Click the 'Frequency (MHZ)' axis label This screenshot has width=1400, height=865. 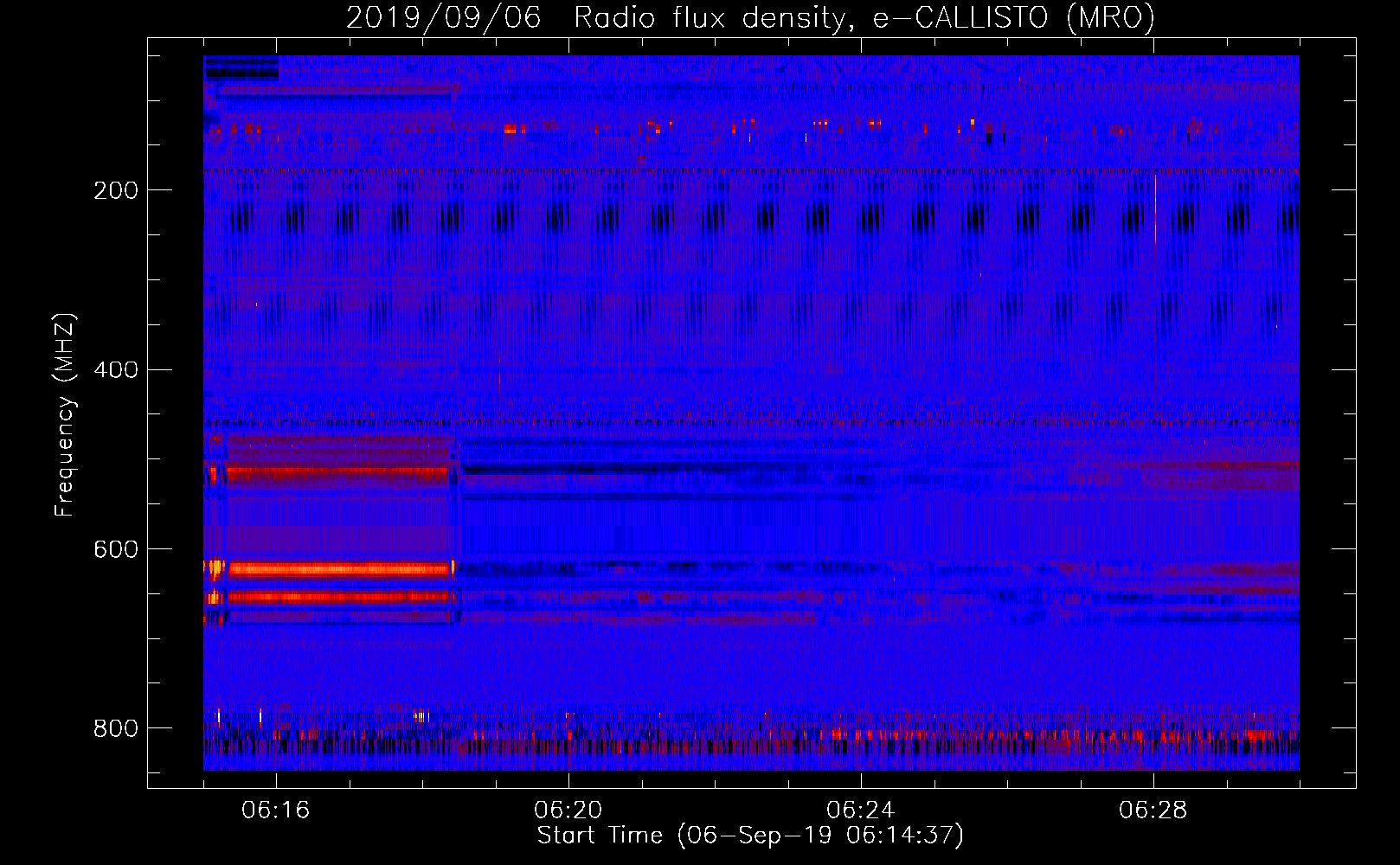pyautogui.click(x=65, y=415)
